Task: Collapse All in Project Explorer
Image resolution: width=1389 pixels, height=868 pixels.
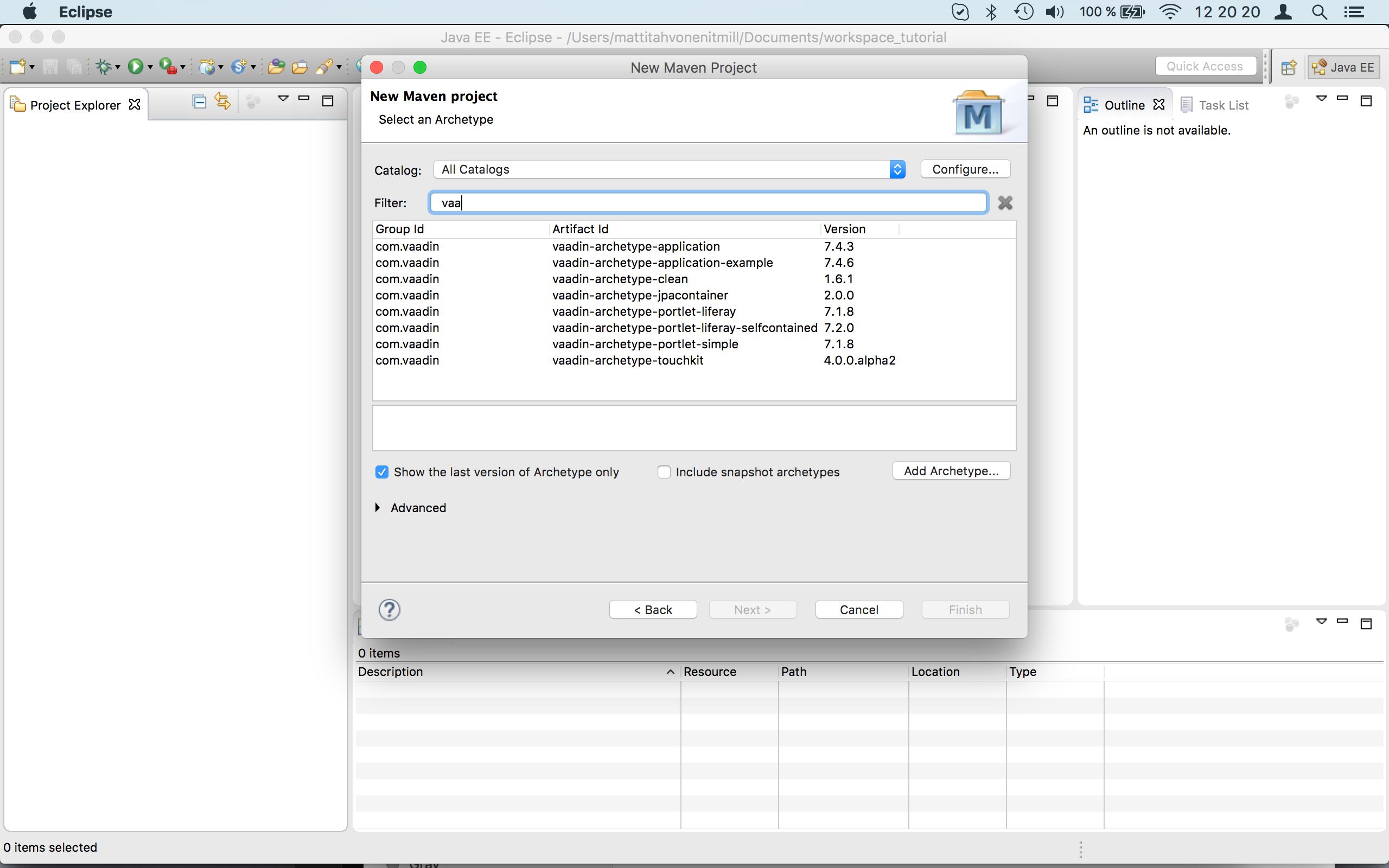Action: click(199, 101)
